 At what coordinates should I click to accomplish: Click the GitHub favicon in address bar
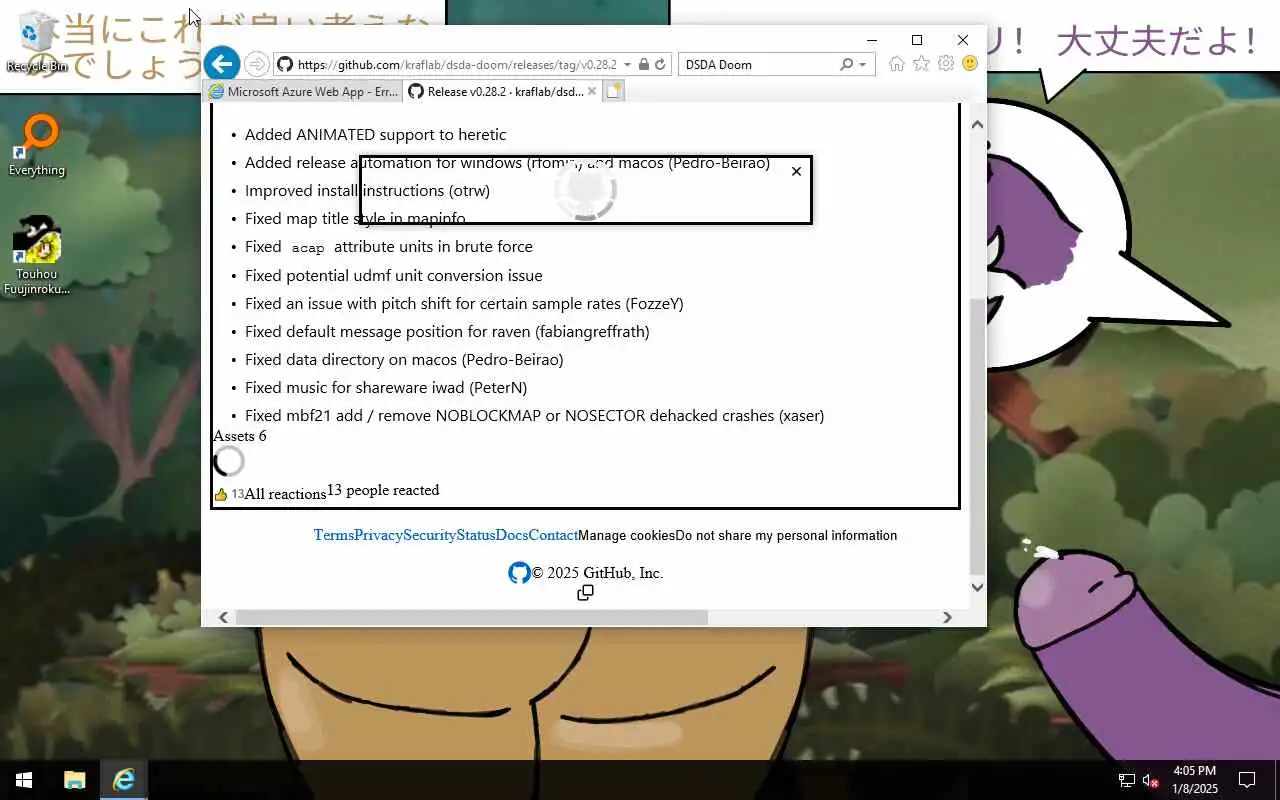[285, 64]
